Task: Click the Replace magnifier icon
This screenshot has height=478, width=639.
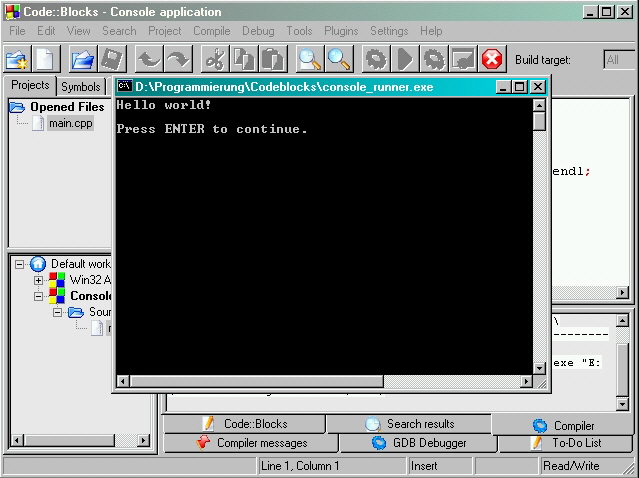Action: (339, 59)
